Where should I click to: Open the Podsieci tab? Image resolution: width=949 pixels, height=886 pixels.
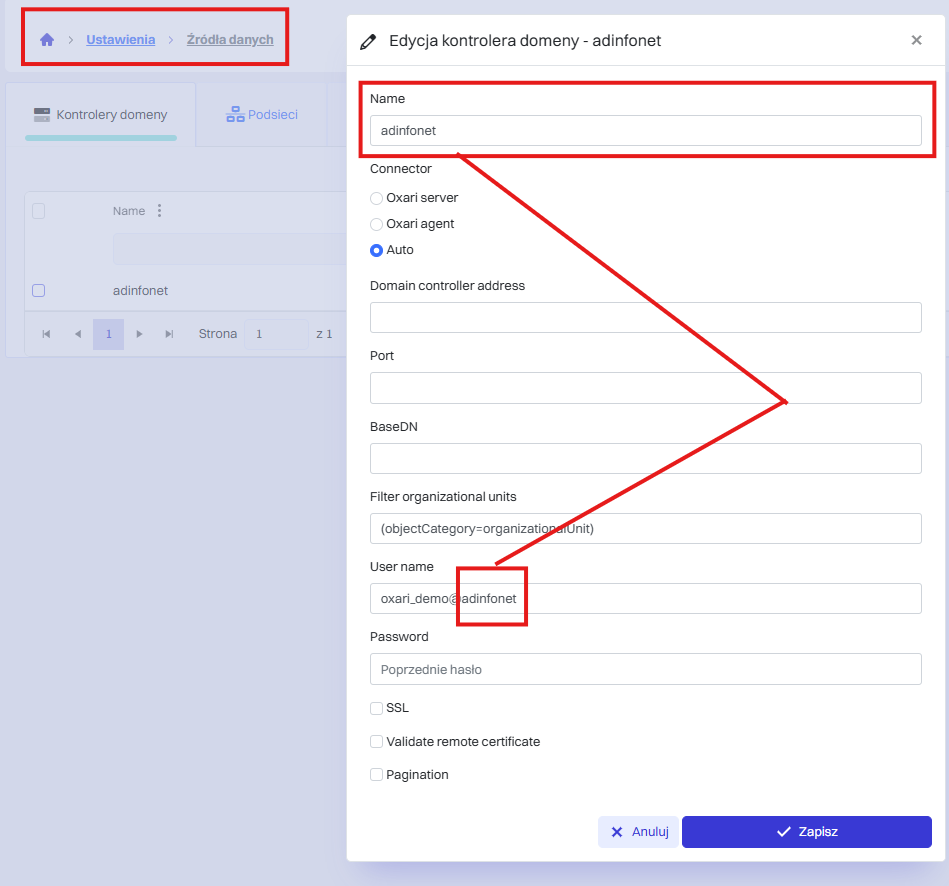point(262,115)
